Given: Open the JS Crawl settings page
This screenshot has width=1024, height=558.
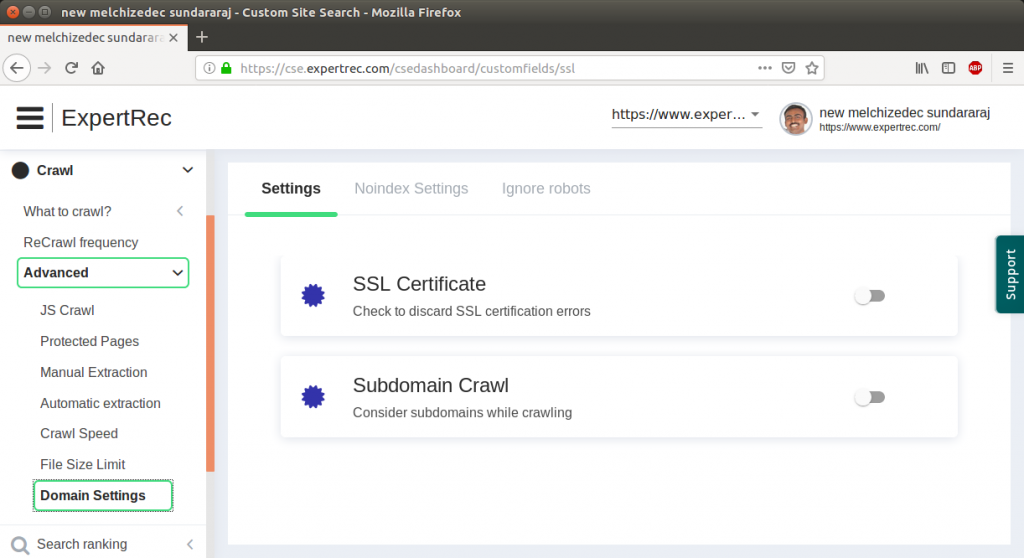Looking at the screenshot, I should click(67, 310).
